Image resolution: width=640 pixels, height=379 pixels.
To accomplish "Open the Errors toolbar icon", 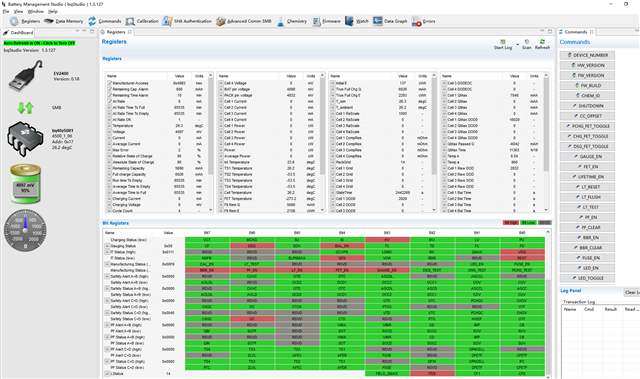I will (416, 21).
